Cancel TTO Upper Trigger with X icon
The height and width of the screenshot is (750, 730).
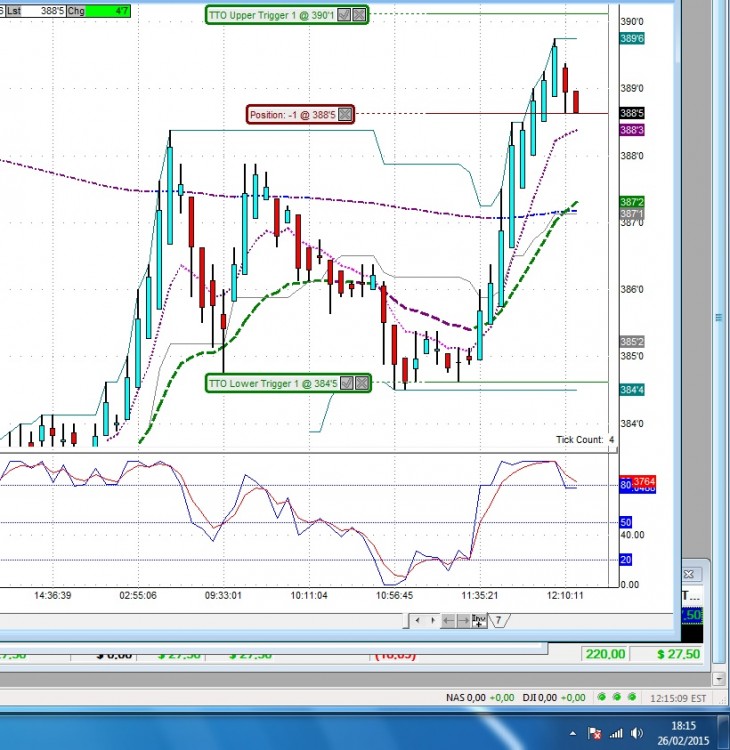359,15
